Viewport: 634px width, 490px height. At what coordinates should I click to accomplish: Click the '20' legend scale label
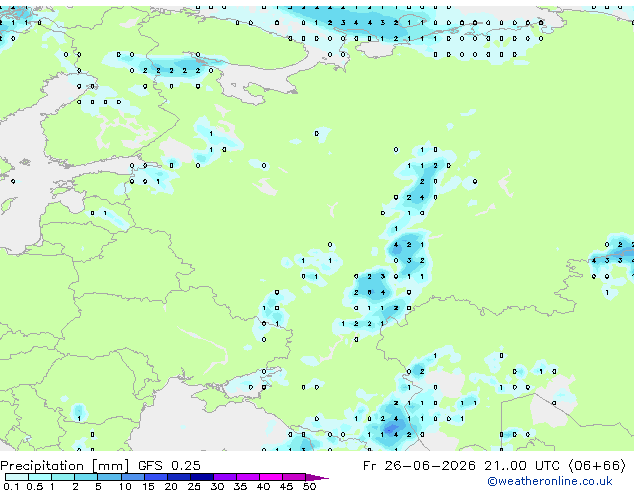tap(171, 486)
